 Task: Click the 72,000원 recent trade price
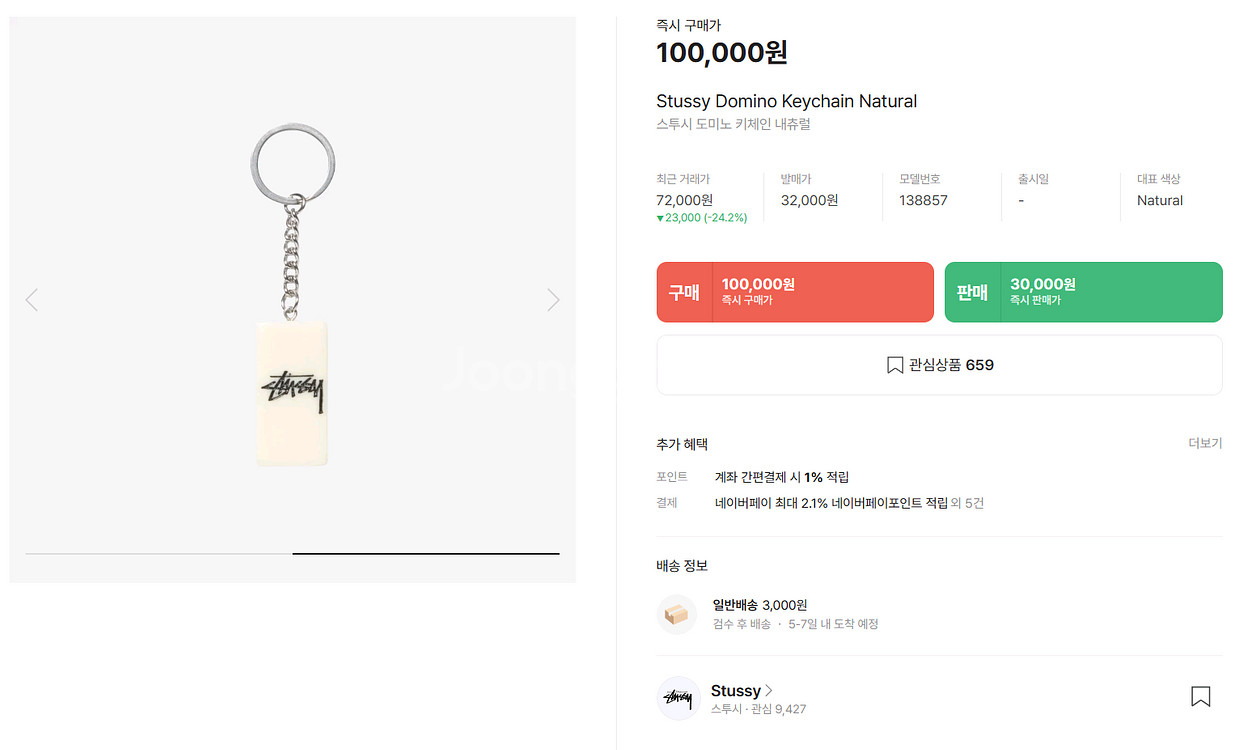point(682,200)
